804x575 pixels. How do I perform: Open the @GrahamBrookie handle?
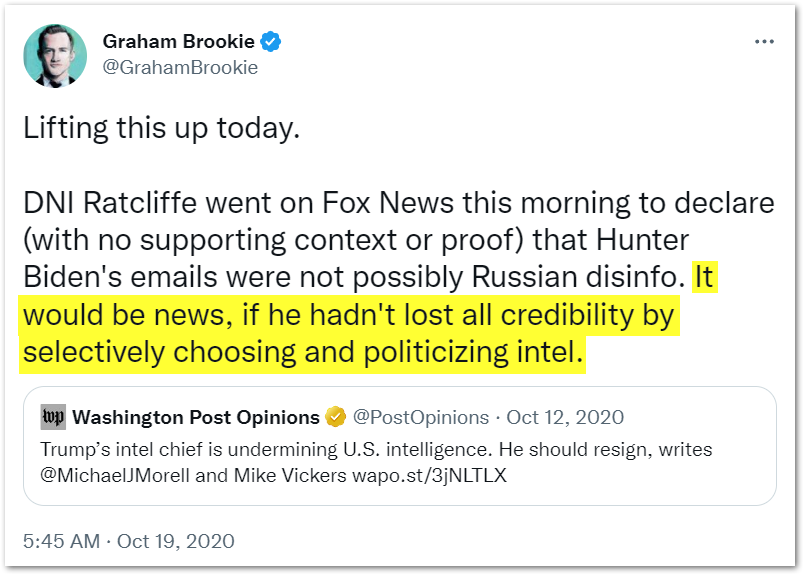click(x=180, y=68)
